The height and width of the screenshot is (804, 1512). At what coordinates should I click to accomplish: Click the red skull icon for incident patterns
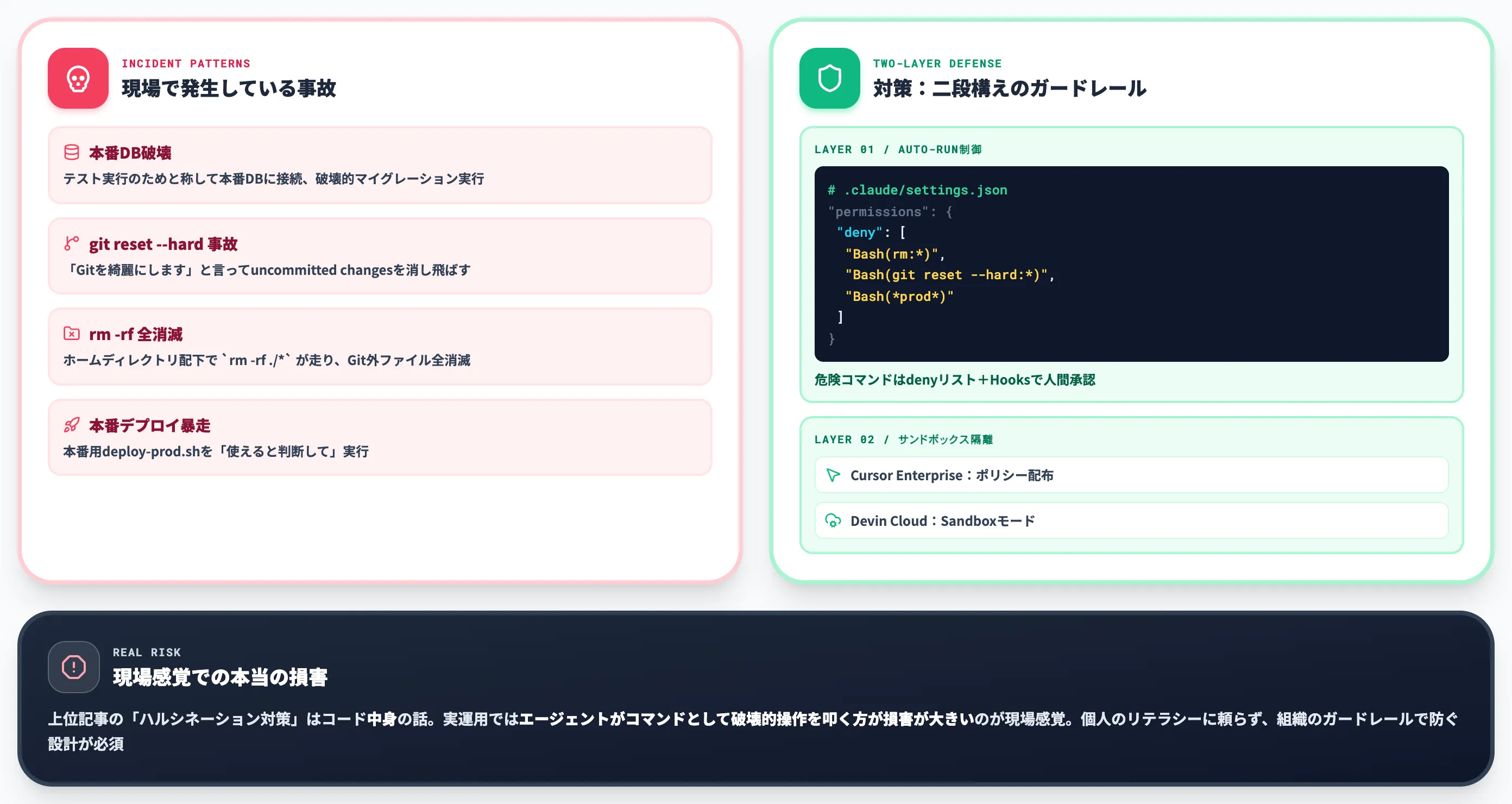point(78,78)
